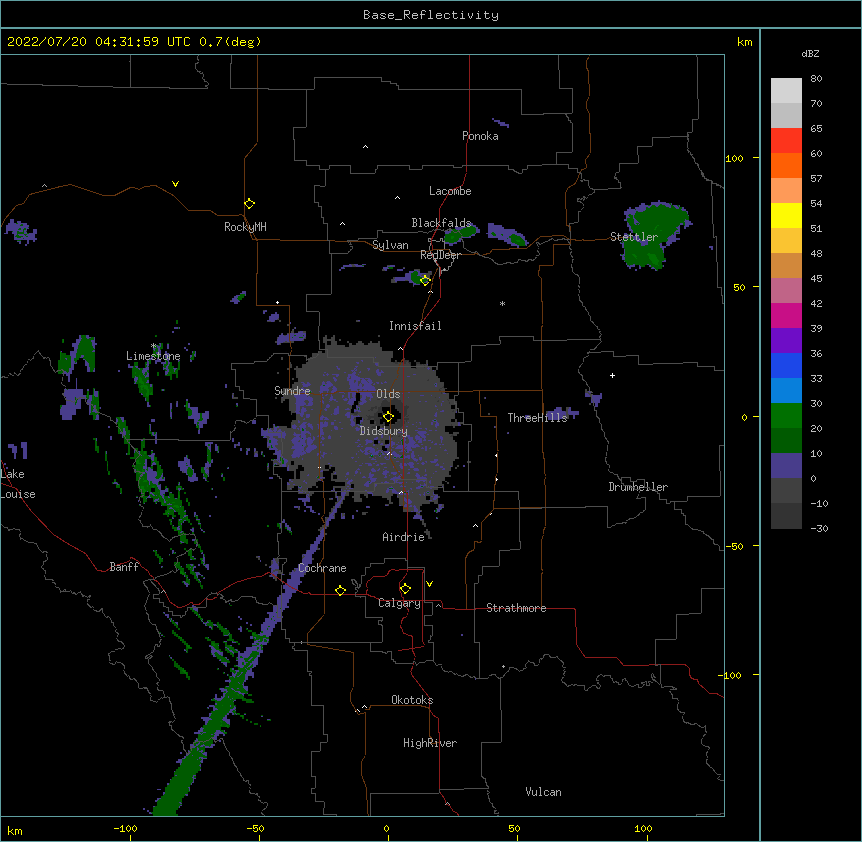Click the ThreeHills town label

point(537,418)
